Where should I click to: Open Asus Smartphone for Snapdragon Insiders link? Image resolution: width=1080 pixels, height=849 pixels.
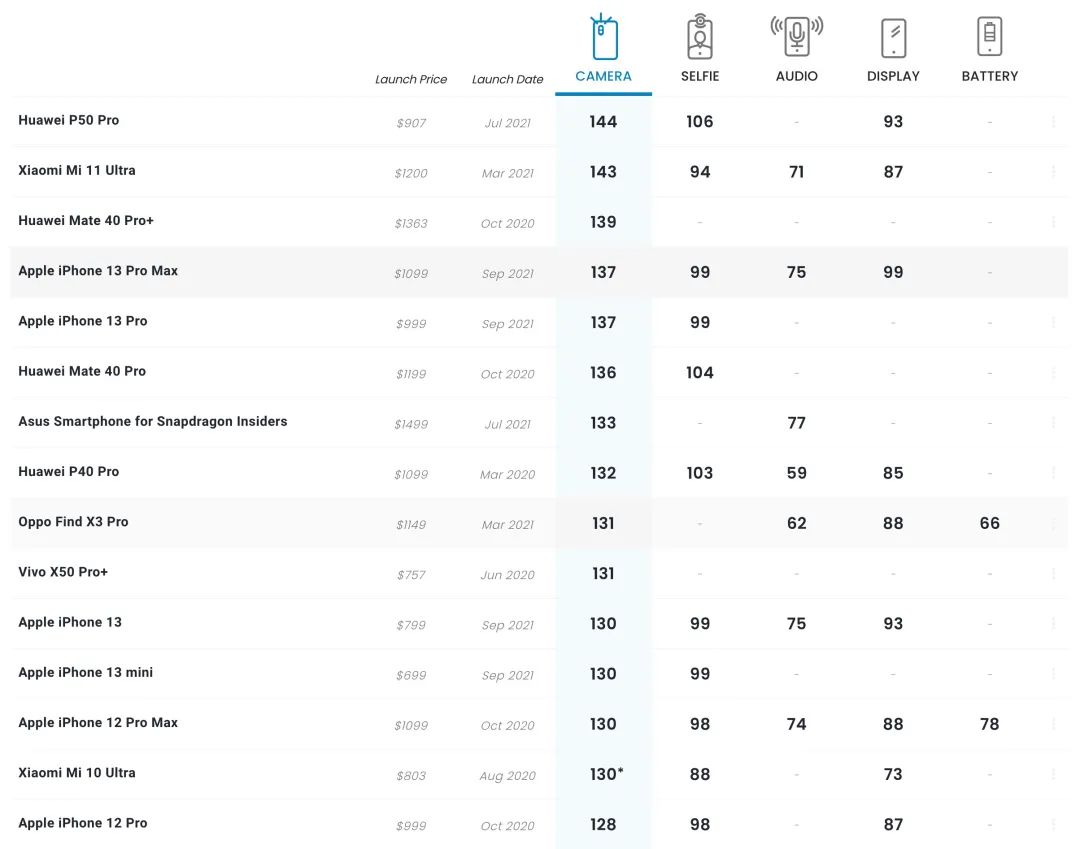point(152,421)
